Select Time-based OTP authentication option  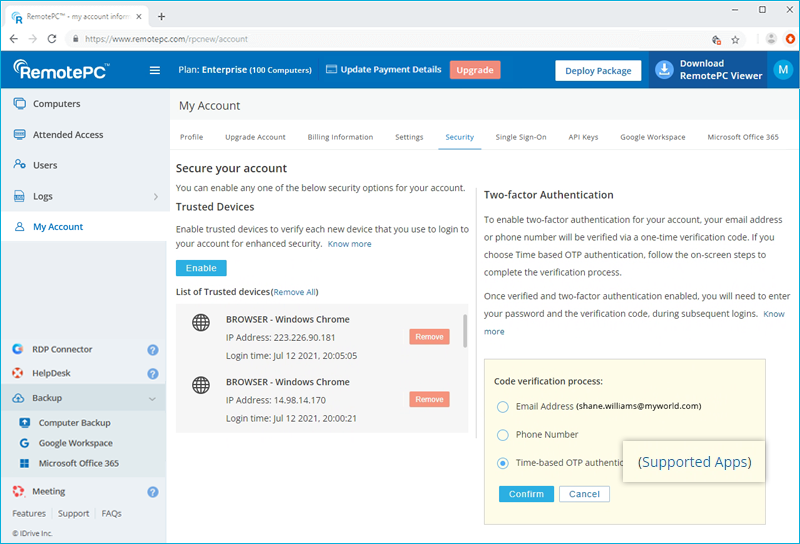[x=502, y=463]
